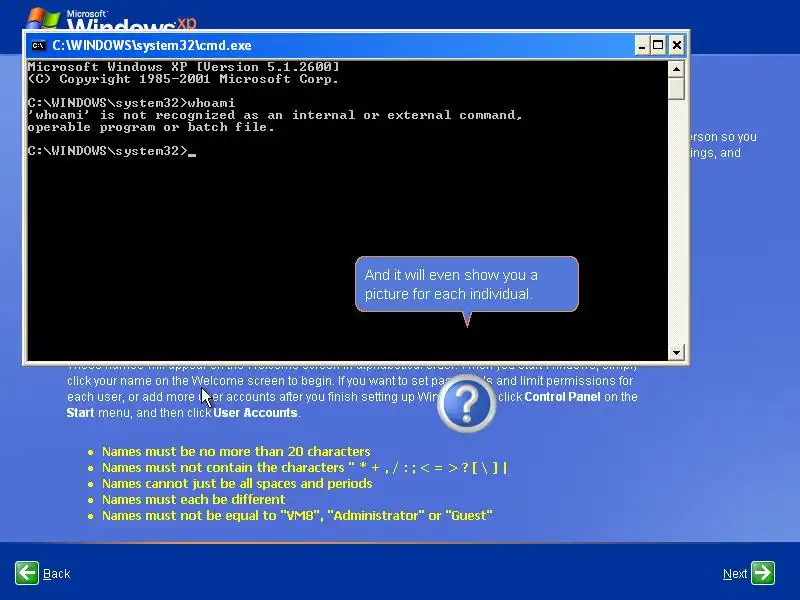The image size is (800, 600).
Task: Minimize the cmd.exe window
Action: click(642, 45)
